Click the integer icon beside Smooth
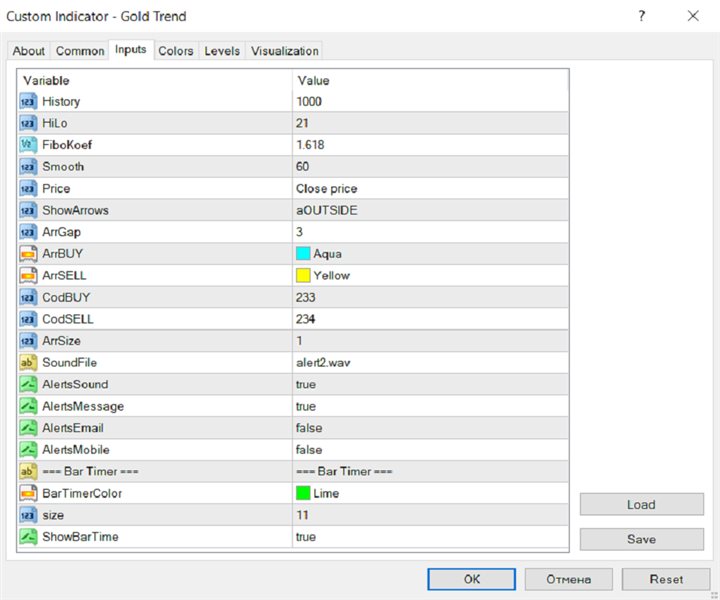Image resolution: width=720 pixels, height=600 pixels. [28, 167]
